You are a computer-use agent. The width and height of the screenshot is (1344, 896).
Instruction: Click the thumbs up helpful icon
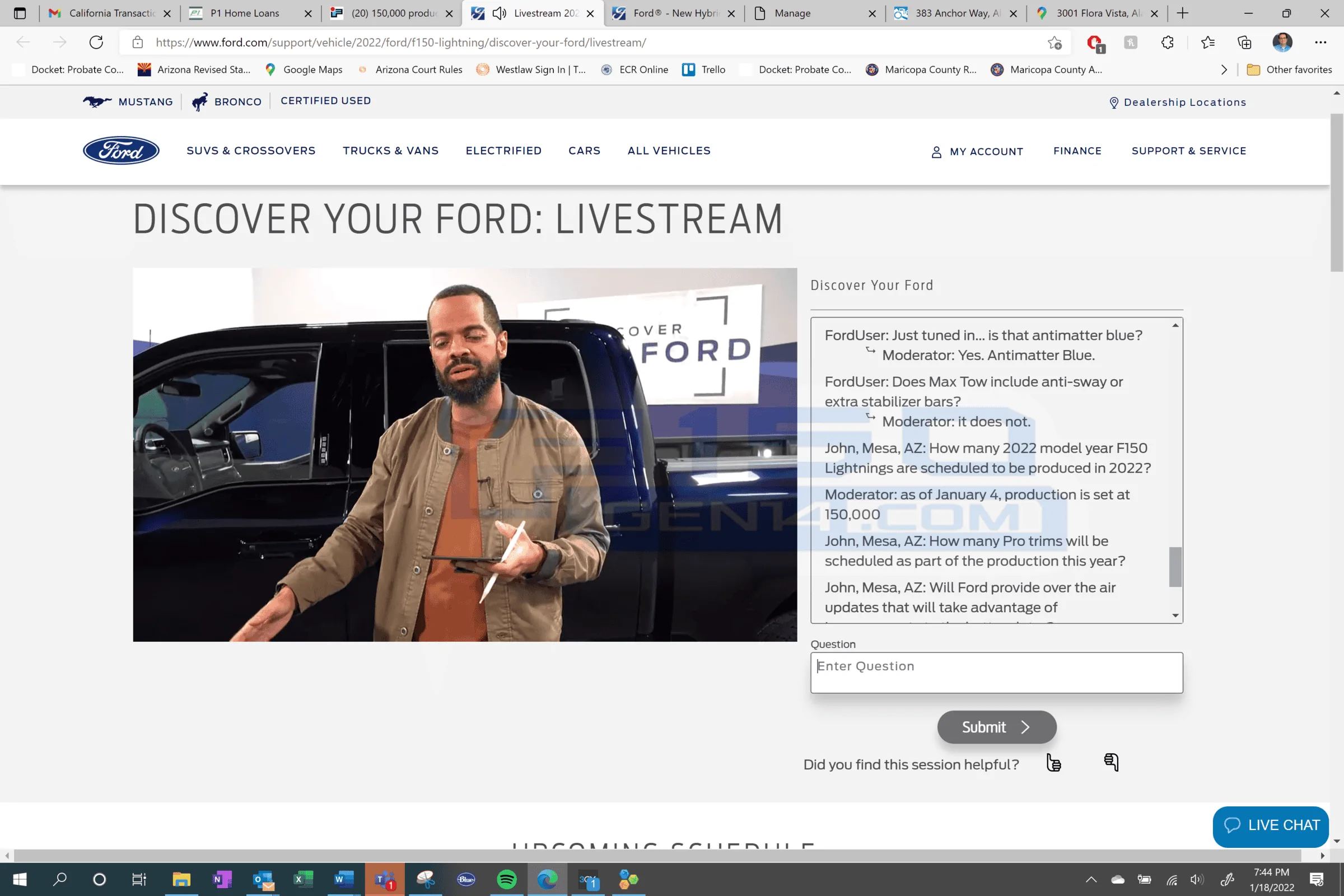click(x=1054, y=762)
